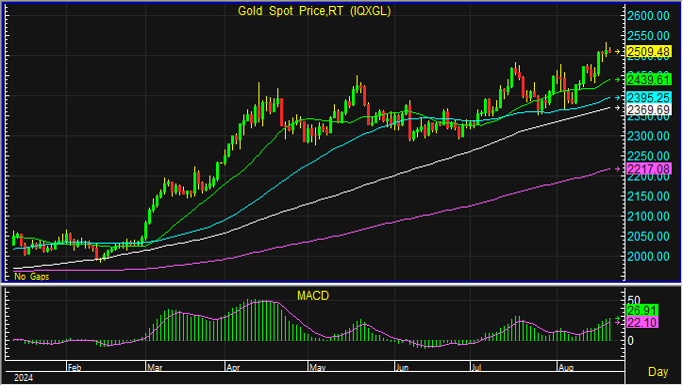This screenshot has width=683, height=386.
Task: Click the magenta 22.10 MACD signal label
Action: 642,323
